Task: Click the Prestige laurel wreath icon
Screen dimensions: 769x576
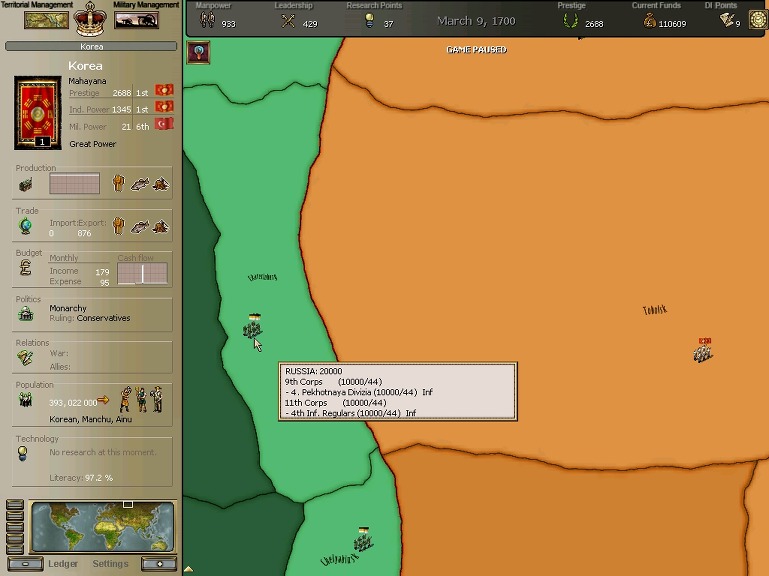Action: (570, 21)
